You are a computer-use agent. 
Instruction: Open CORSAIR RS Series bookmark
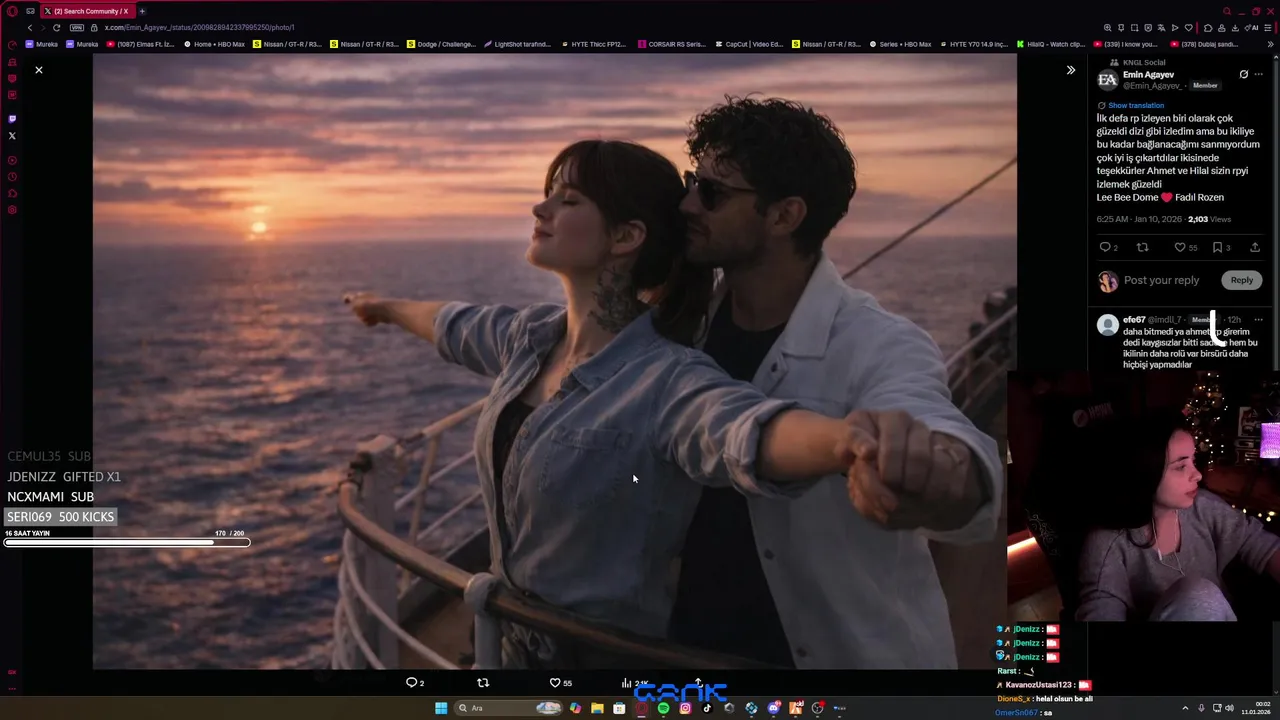(x=671, y=44)
